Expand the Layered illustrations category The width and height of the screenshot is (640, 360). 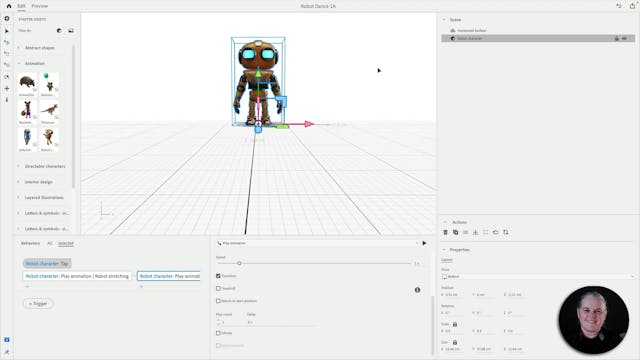44,198
